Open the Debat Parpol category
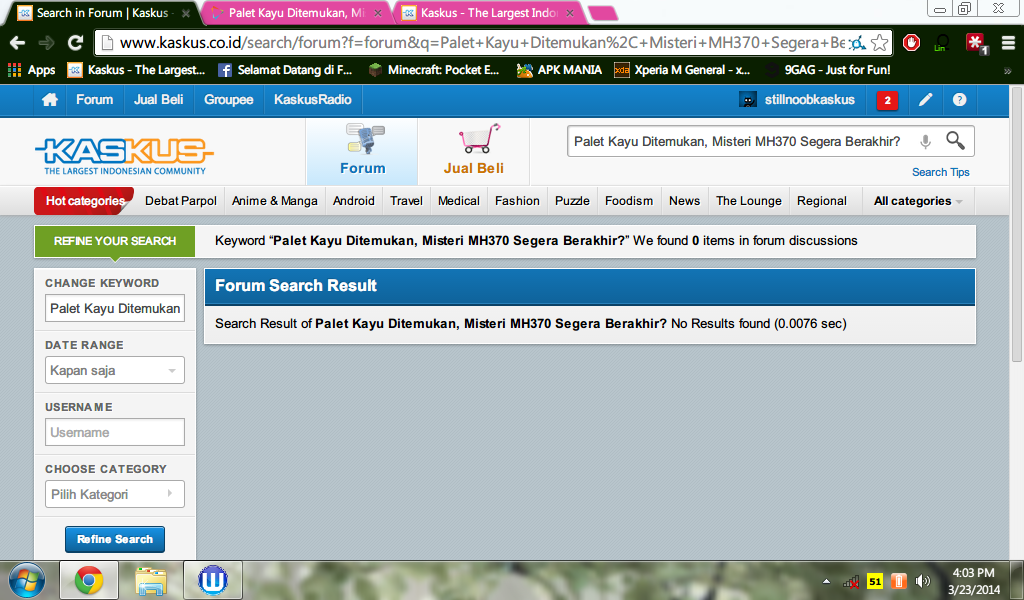Image resolution: width=1024 pixels, height=600 pixels. point(181,201)
